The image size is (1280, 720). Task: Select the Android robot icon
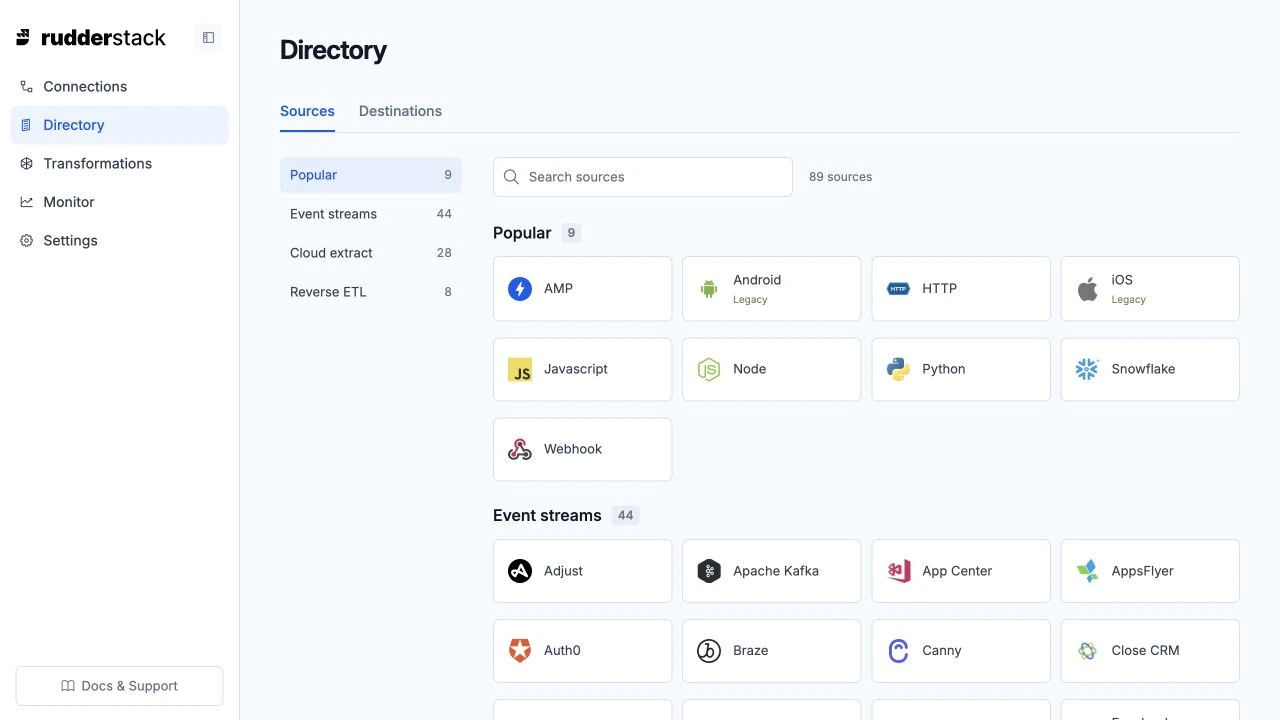709,289
